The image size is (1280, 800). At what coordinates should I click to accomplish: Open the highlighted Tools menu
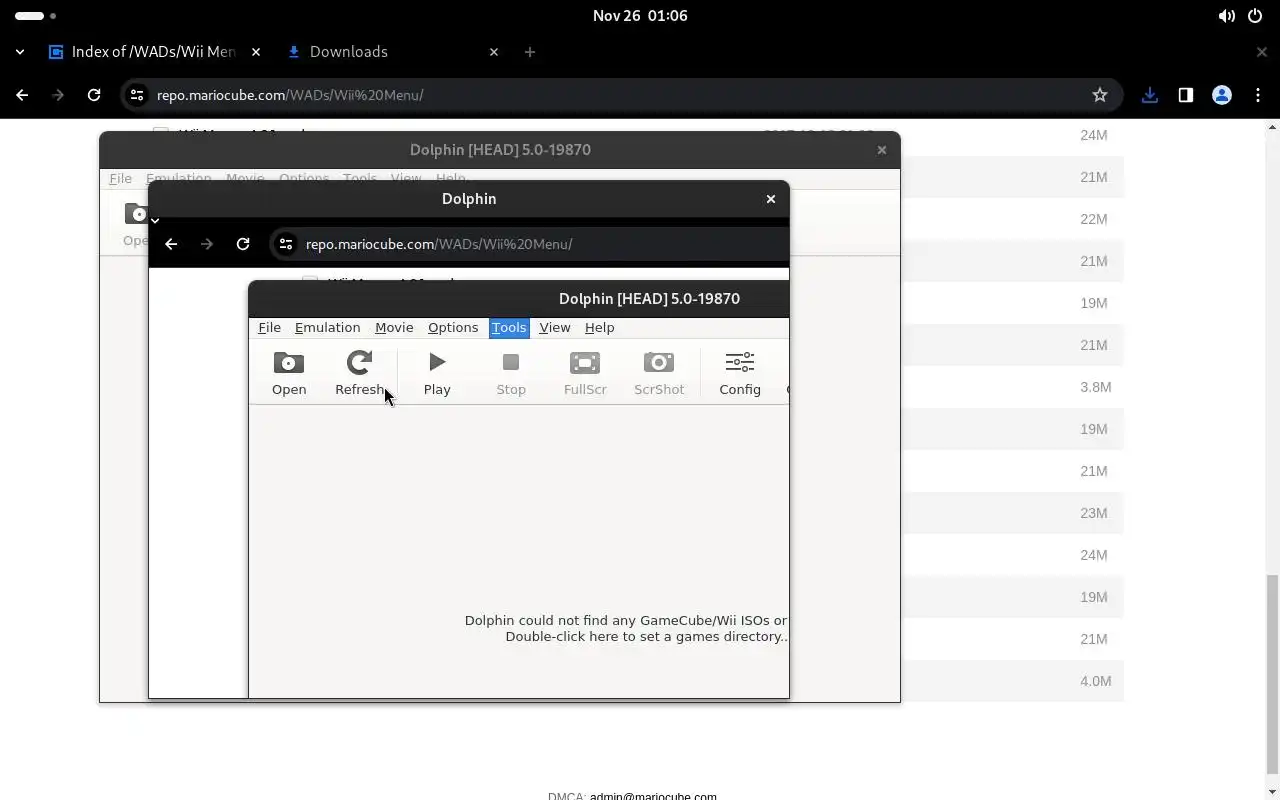(x=509, y=328)
